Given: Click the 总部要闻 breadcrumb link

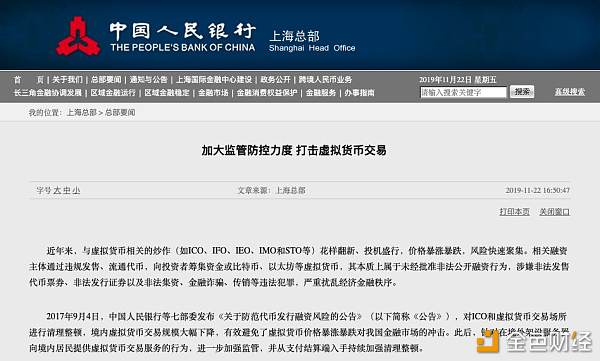Looking at the screenshot, I should [x=120, y=113].
